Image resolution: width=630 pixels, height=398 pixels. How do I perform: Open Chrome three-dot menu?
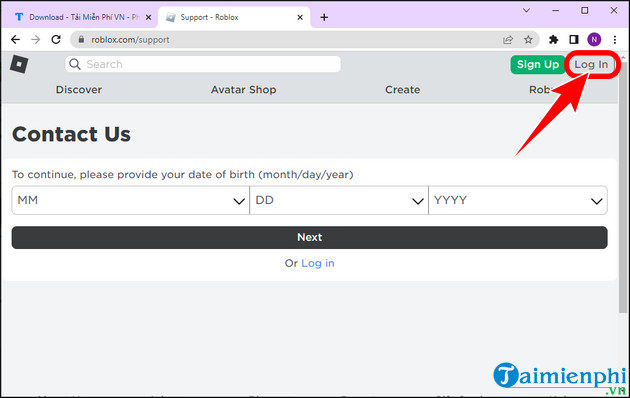[615, 39]
